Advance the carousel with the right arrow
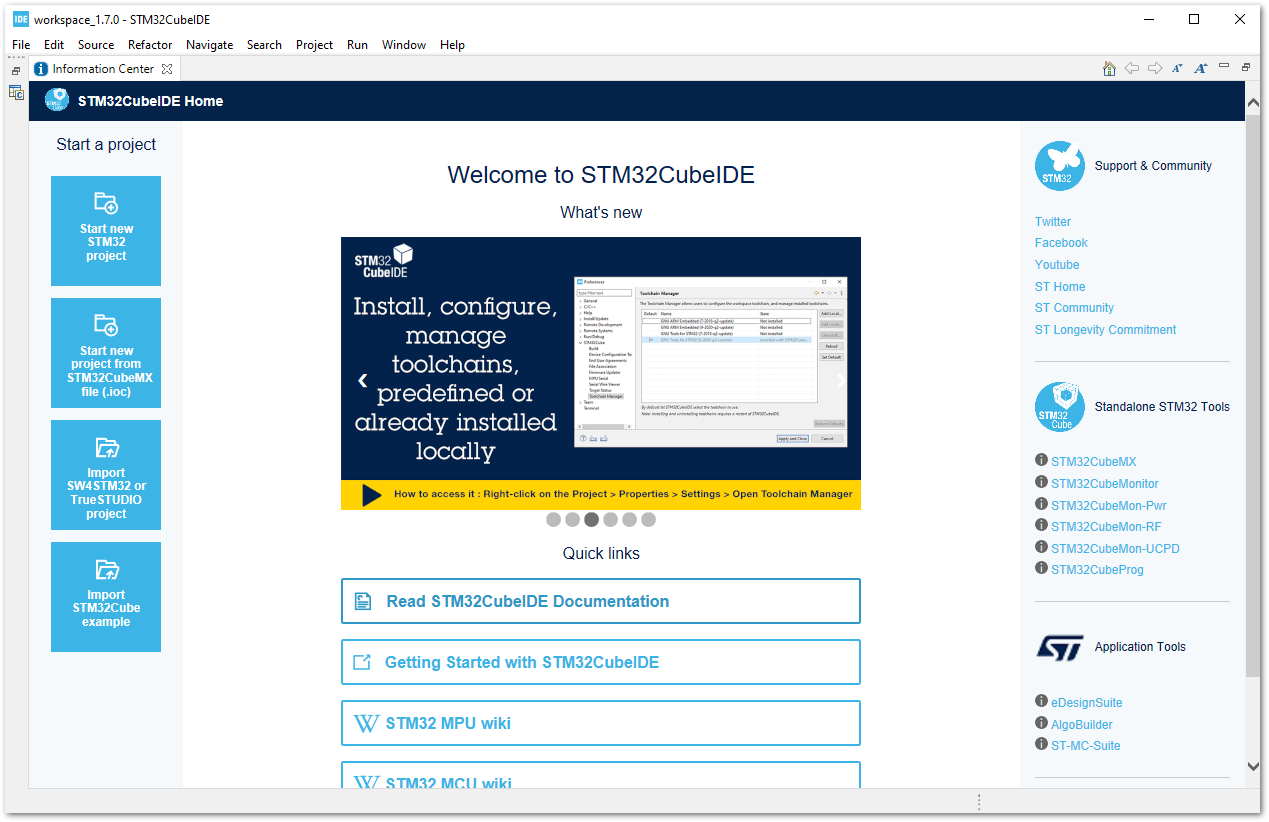This screenshot has height=822, width=1269. (x=840, y=380)
